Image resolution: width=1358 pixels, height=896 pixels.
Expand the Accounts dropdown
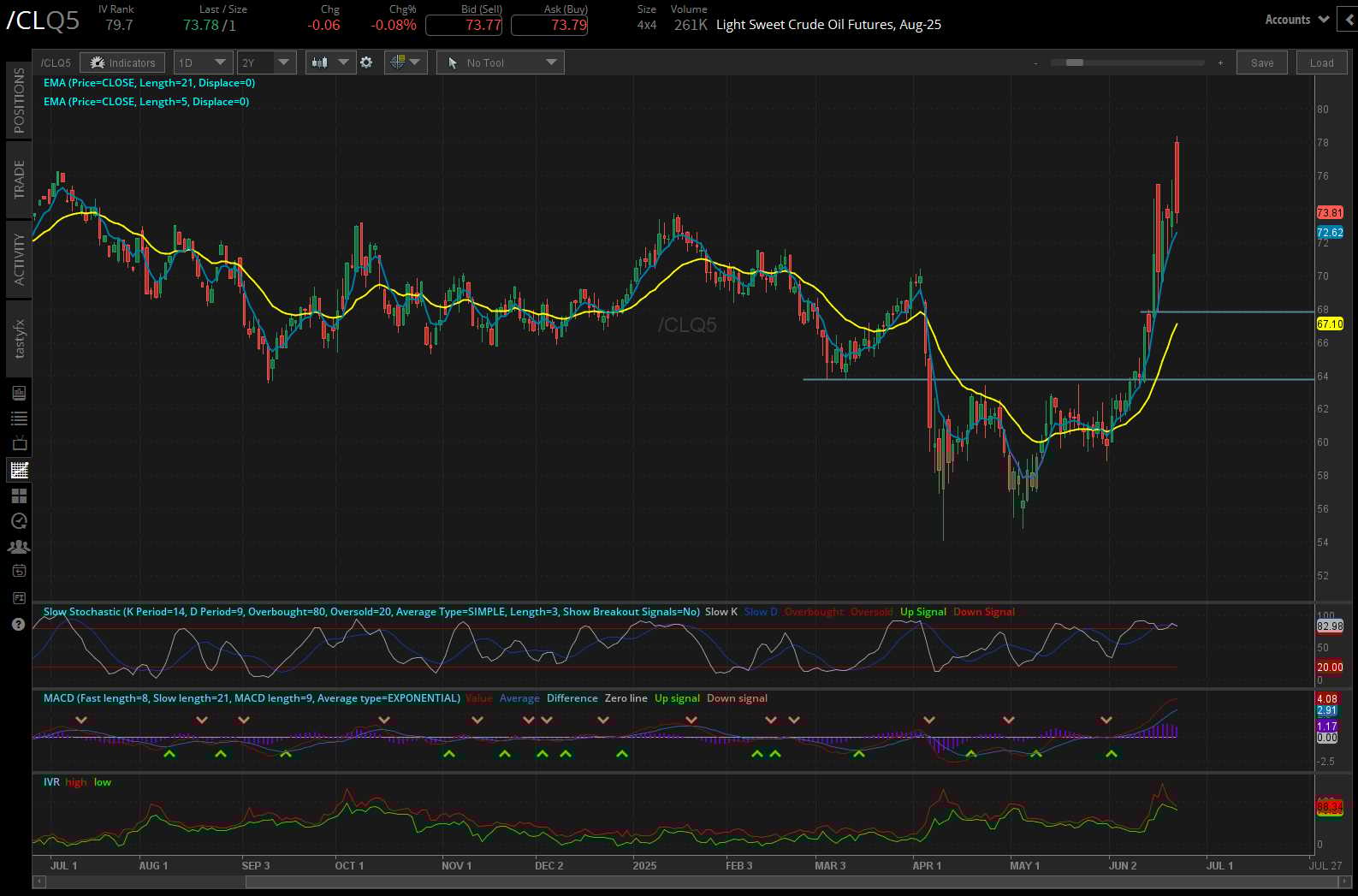click(1296, 20)
